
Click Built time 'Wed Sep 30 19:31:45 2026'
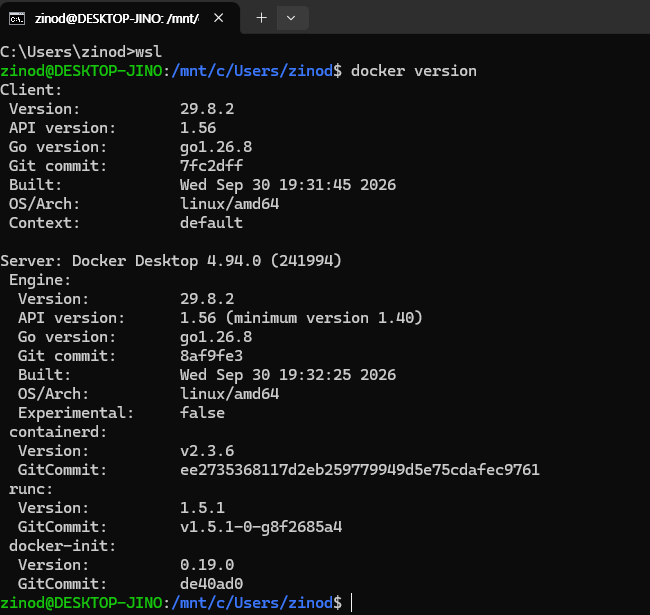288,185
